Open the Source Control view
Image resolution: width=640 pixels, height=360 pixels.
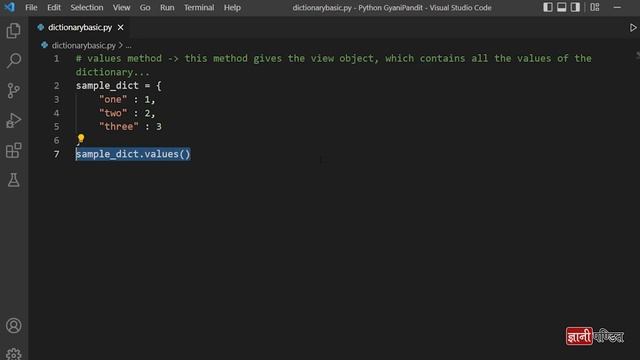coord(13,91)
